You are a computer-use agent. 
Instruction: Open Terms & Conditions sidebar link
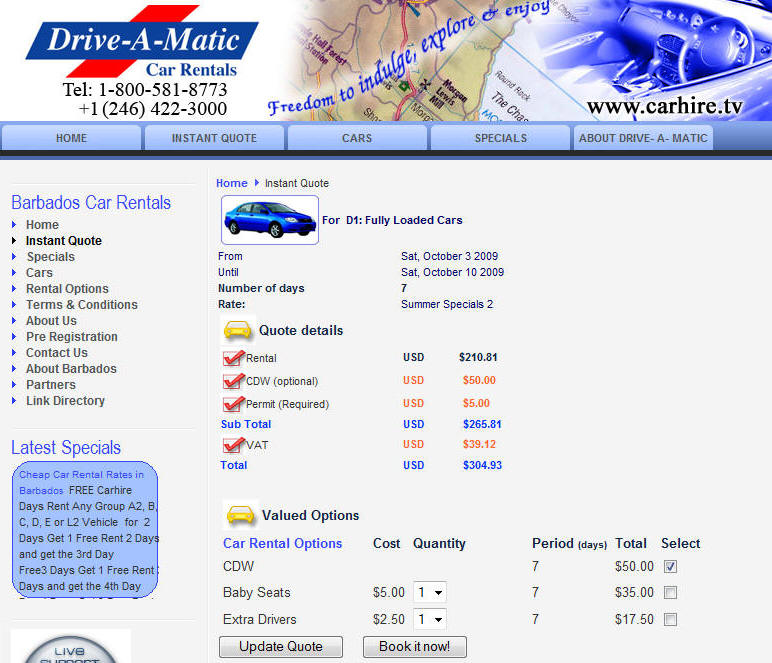point(82,305)
